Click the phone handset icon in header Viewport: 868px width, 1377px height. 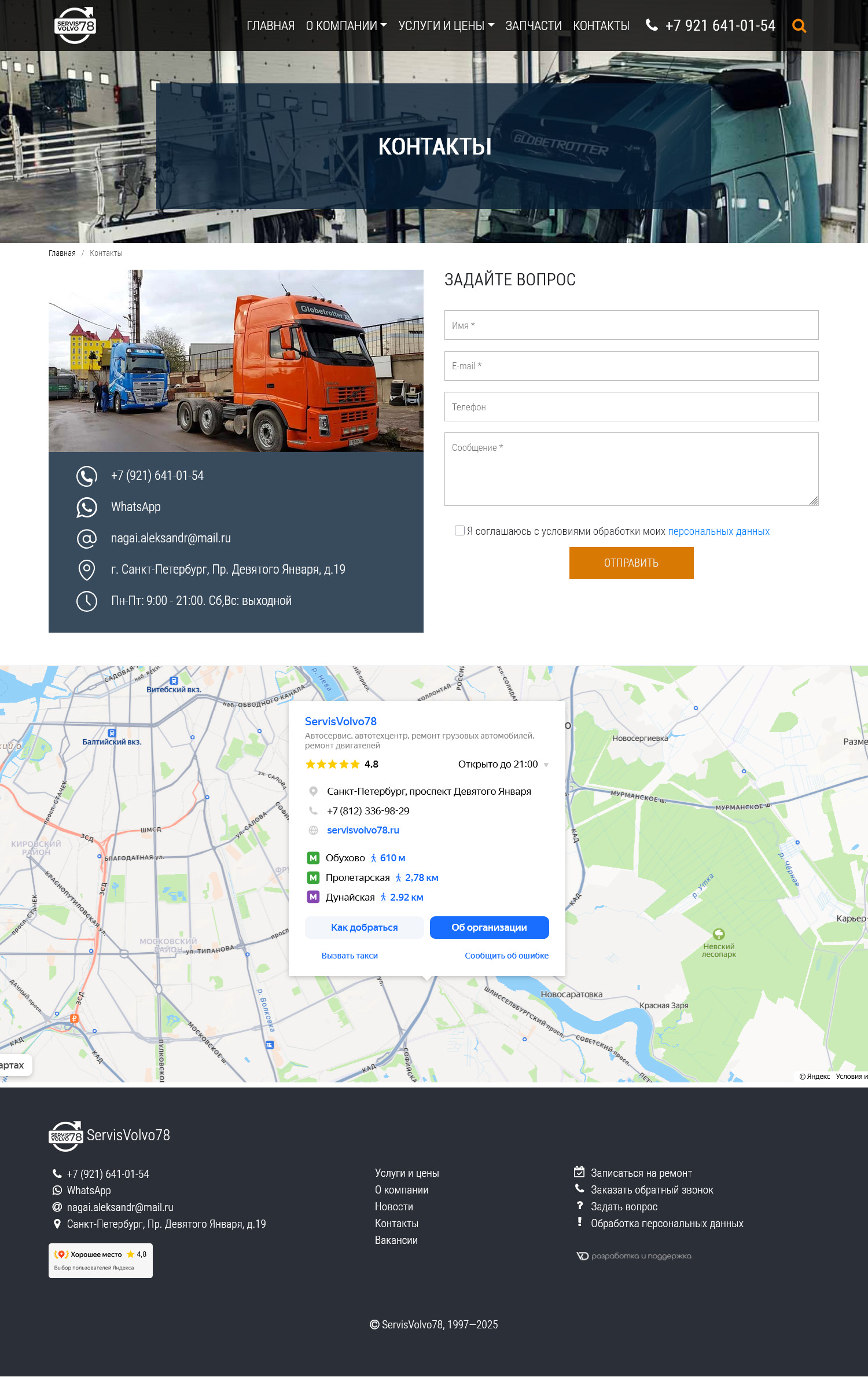(x=652, y=25)
